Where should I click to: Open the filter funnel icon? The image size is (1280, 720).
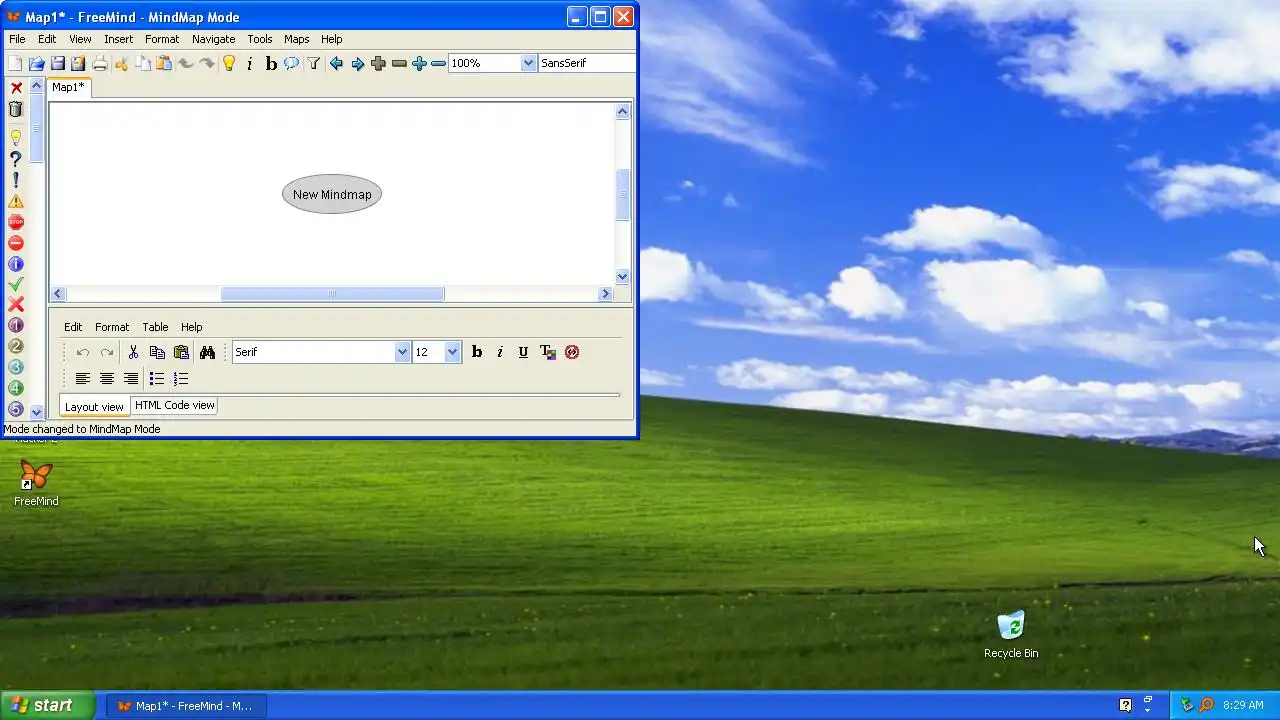(x=313, y=63)
